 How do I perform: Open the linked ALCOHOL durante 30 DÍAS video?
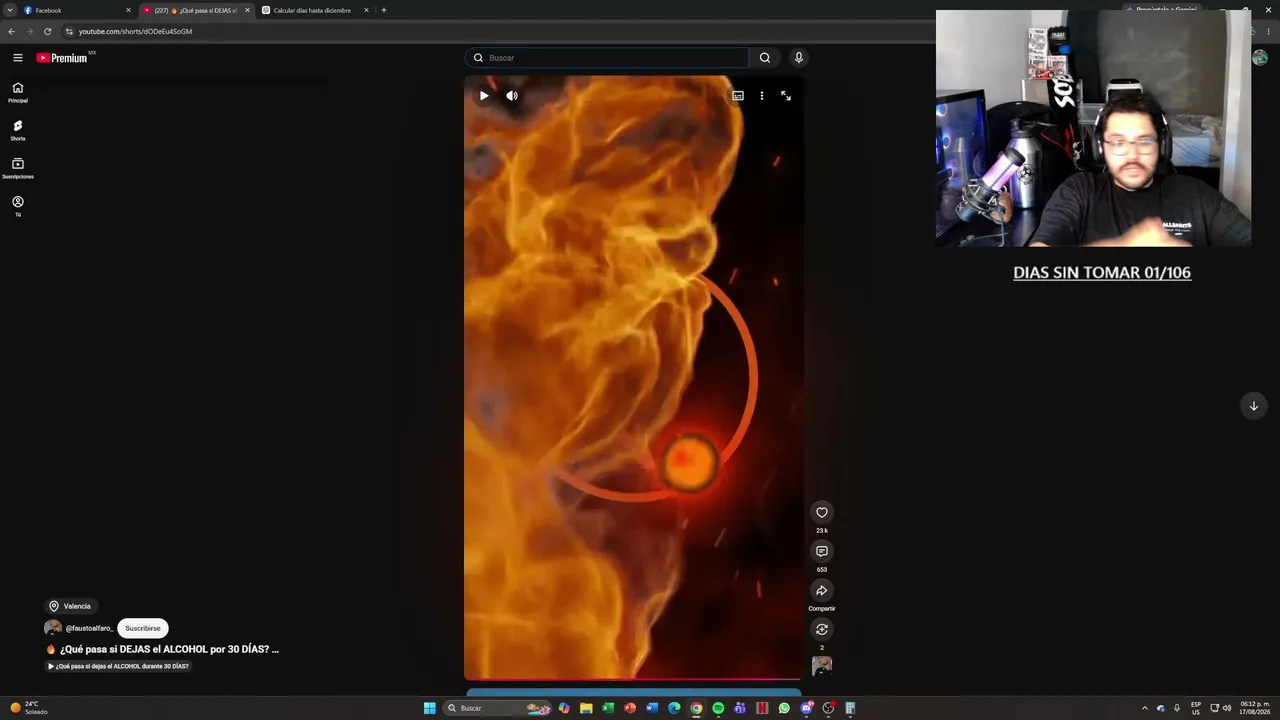[118, 666]
